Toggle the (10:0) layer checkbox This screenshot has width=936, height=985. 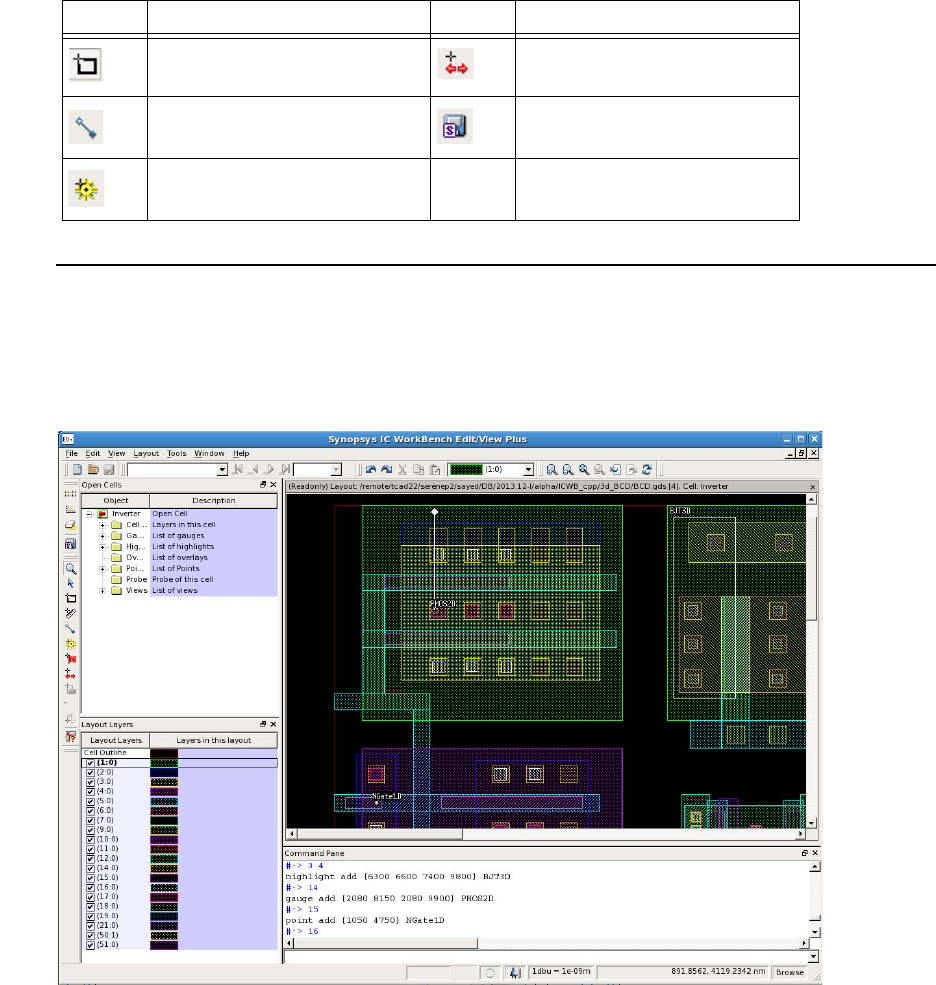(x=90, y=840)
